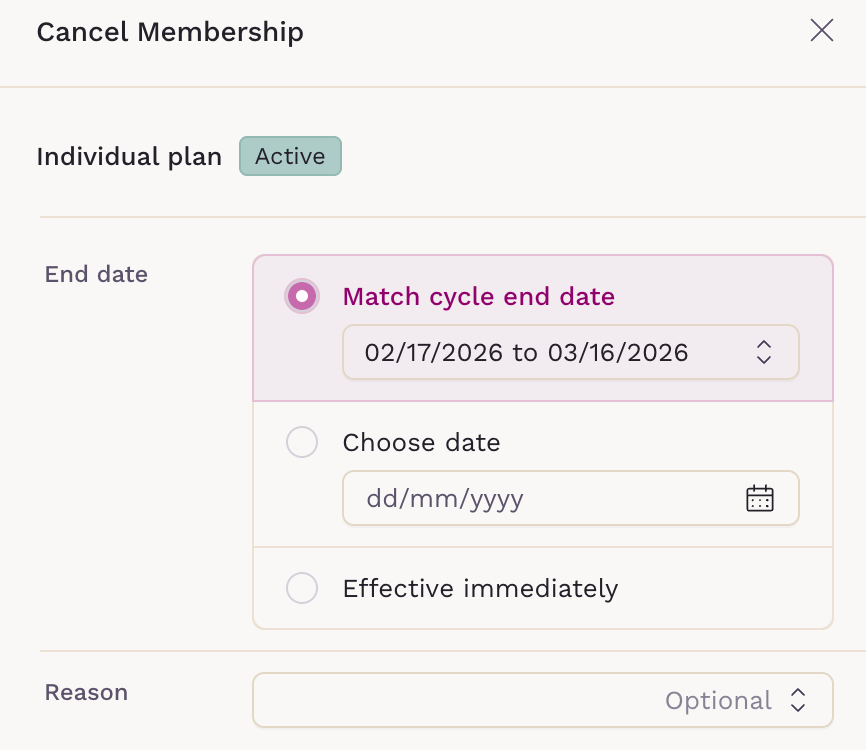
Task: Click the Match cycle end date label
Action: pos(478,297)
